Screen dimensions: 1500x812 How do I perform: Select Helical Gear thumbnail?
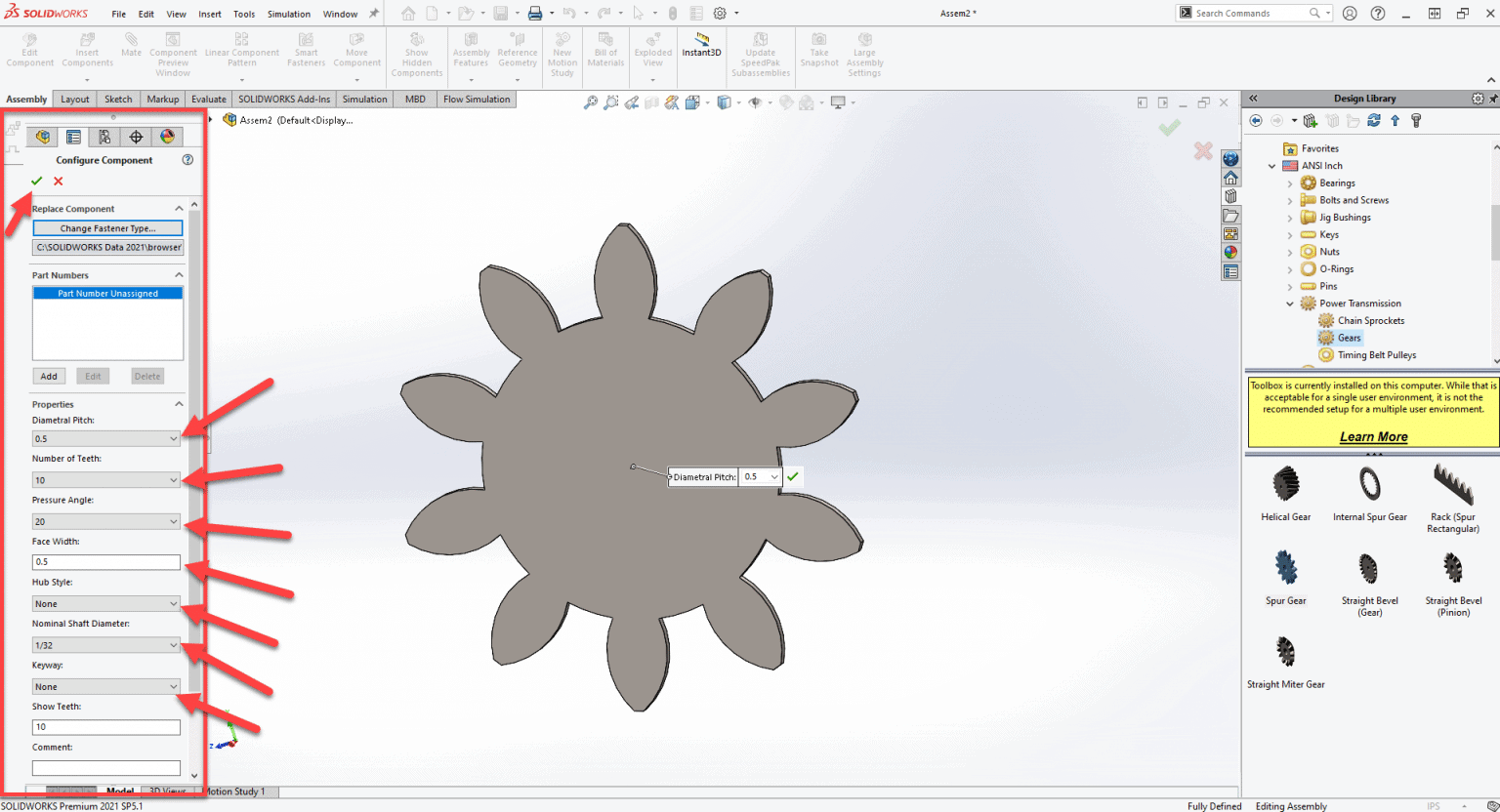1286,485
